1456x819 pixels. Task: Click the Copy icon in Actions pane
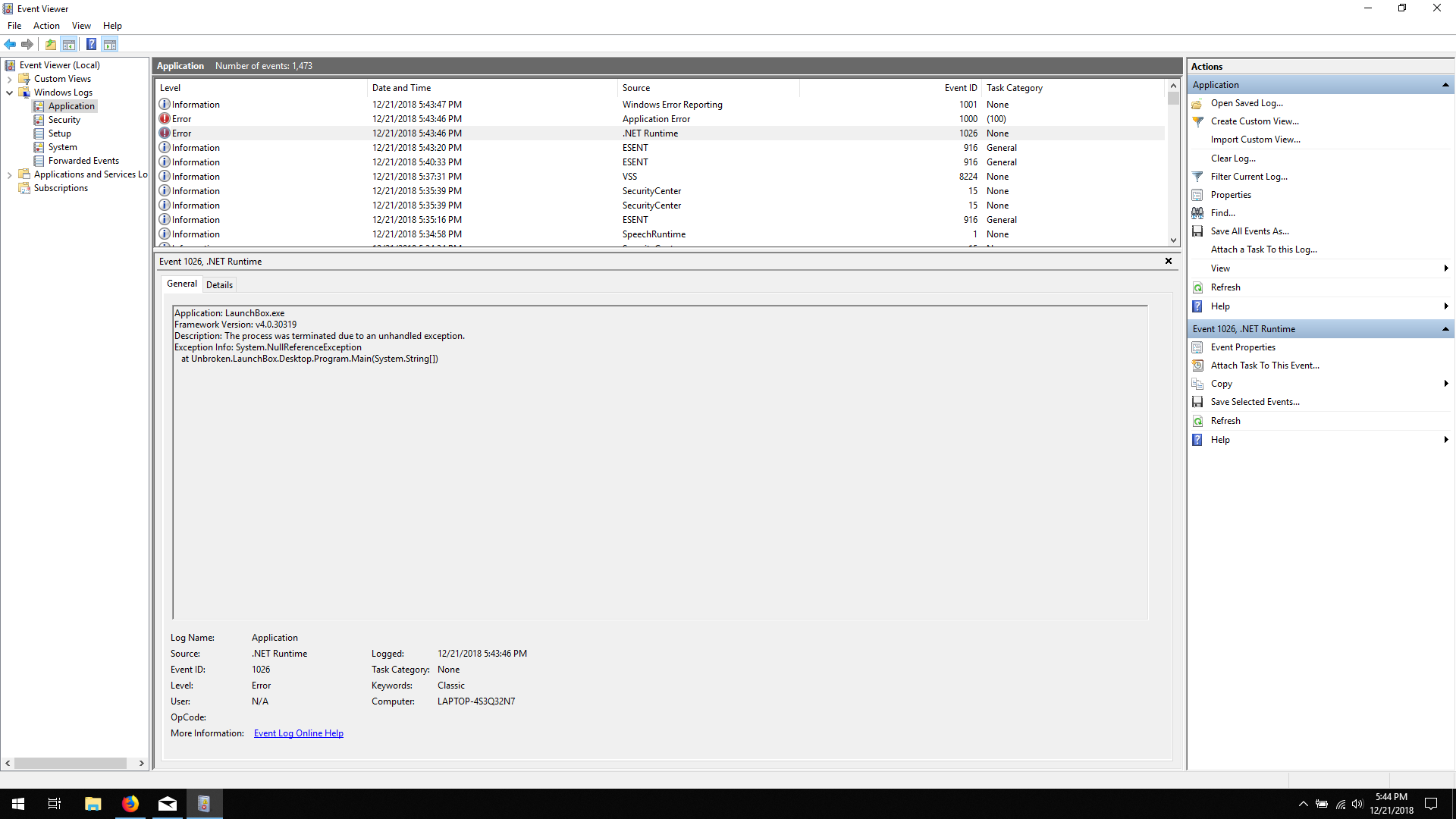(1197, 384)
